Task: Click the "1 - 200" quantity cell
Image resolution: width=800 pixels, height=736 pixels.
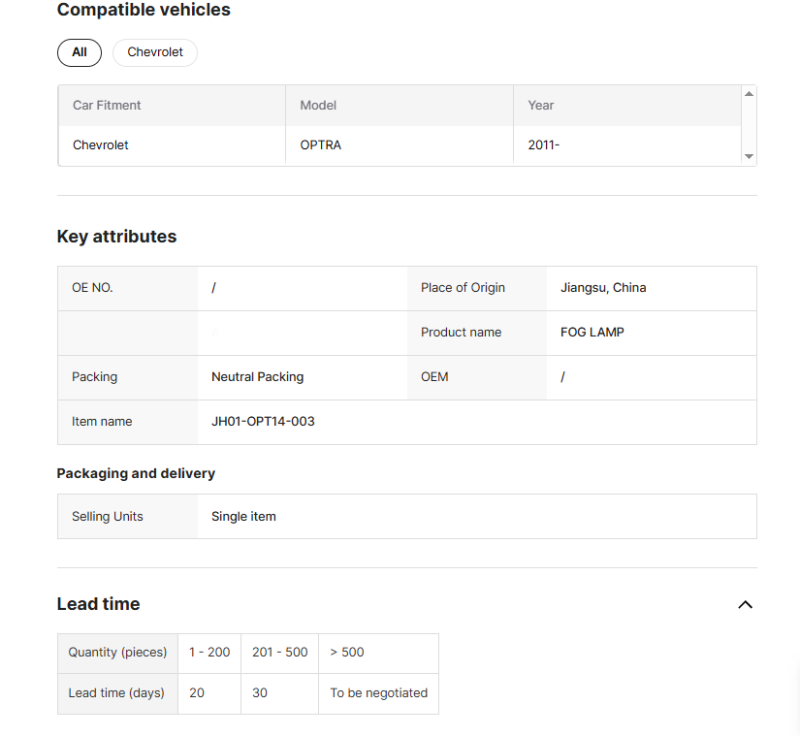Action: pos(209,652)
